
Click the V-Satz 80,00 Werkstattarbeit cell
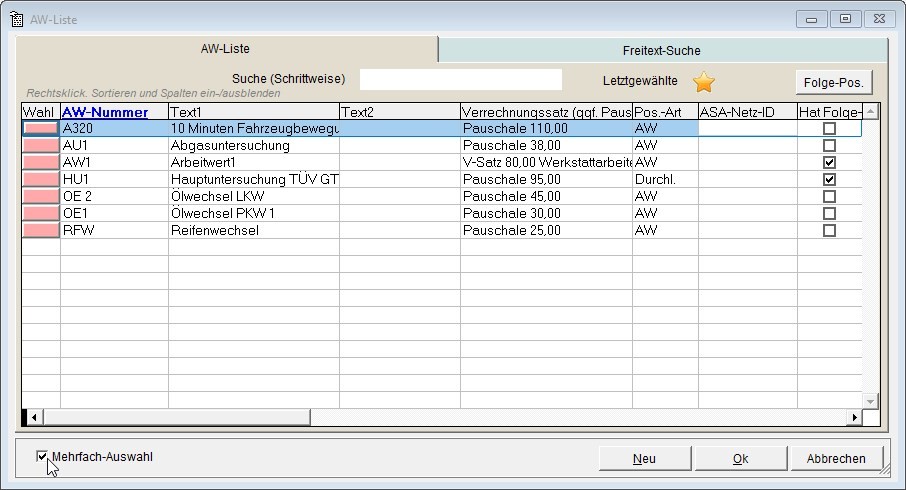tap(547, 162)
